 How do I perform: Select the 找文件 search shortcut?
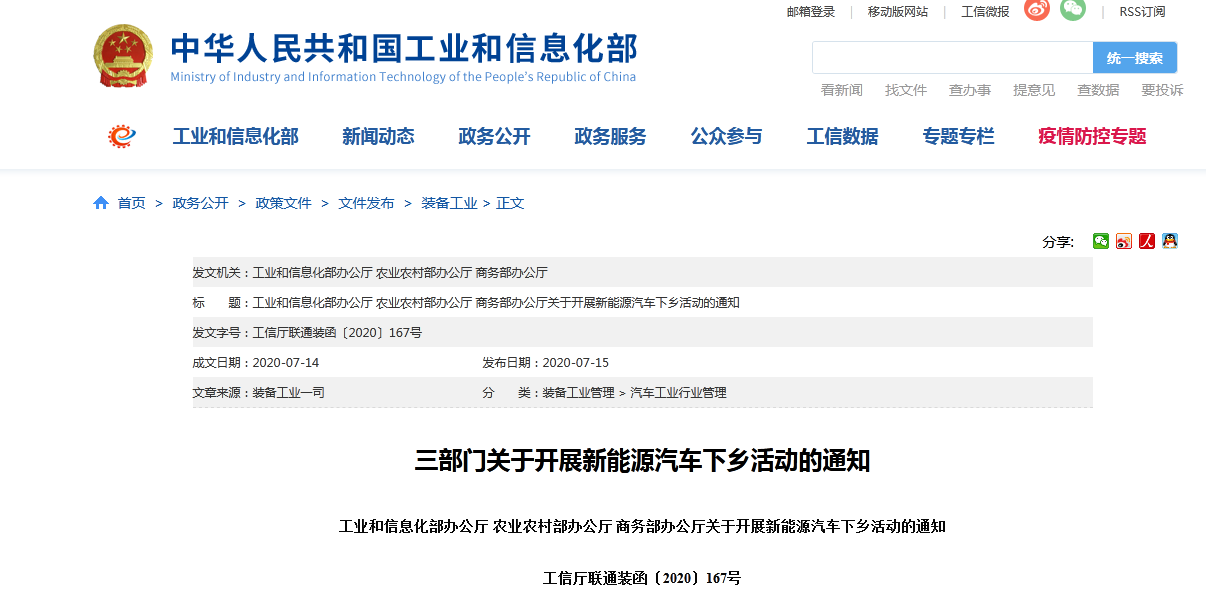coord(906,90)
